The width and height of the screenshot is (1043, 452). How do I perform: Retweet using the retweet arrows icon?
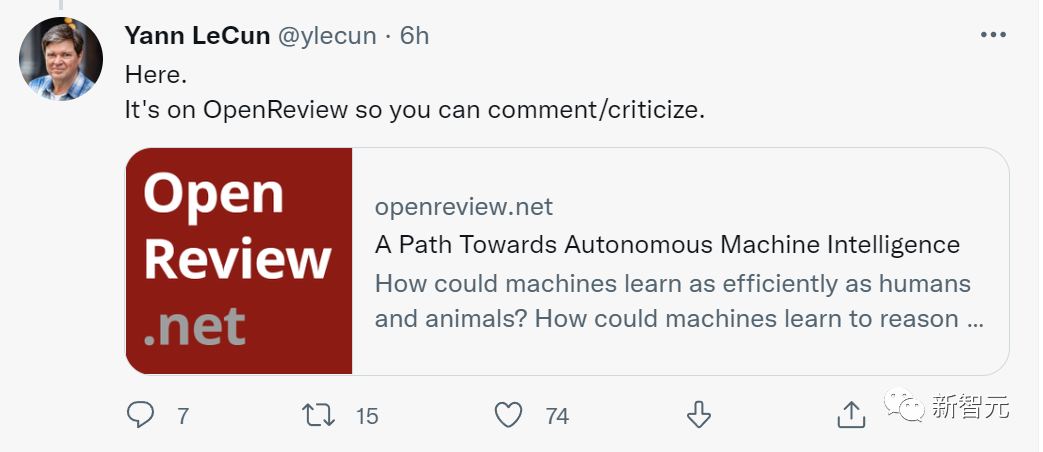click(x=318, y=415)
